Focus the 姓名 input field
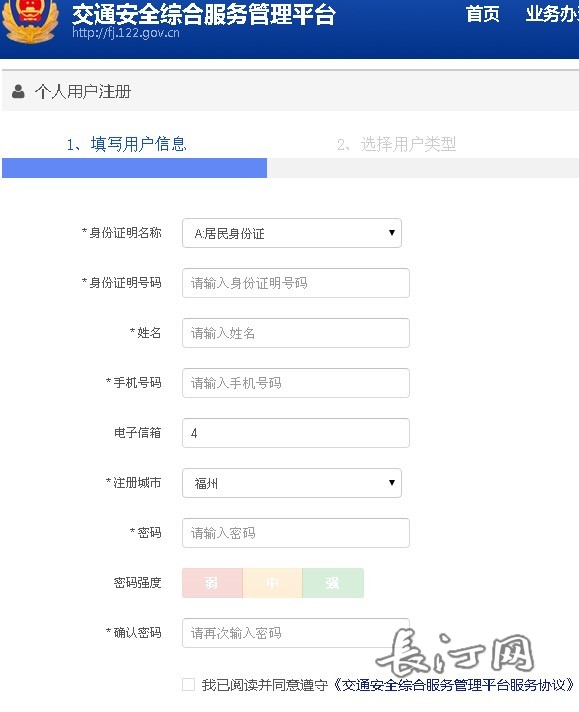Screen dimensions: 579x712 296,333
